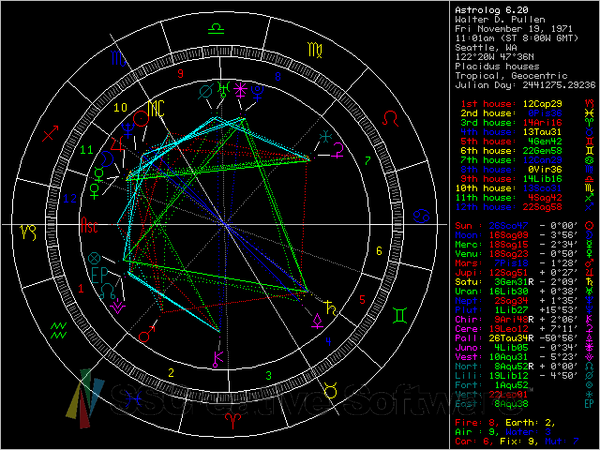Select the Sun glyph inside the chart wheel
This screenshot has height=450, width=600.
[x=141, y=118]
